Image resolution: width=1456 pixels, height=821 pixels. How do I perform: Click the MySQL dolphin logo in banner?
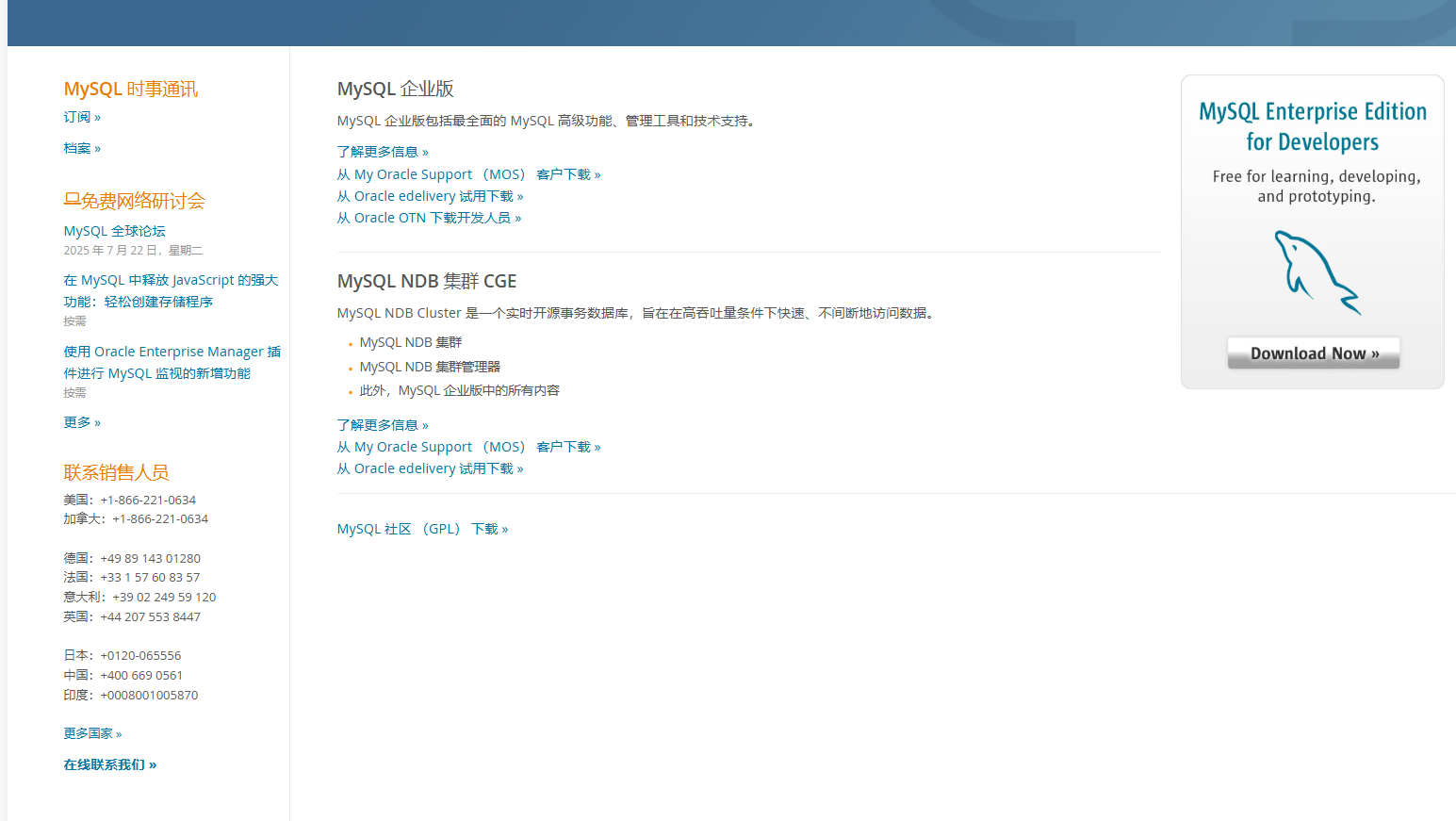(1317, 272)
